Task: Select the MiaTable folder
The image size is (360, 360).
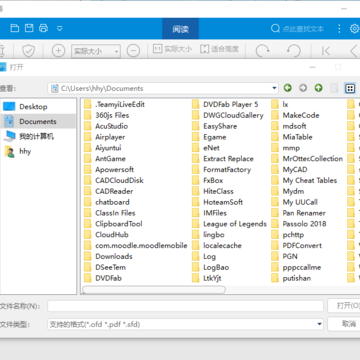Action: pyautogui.click(x=292, y=137)
